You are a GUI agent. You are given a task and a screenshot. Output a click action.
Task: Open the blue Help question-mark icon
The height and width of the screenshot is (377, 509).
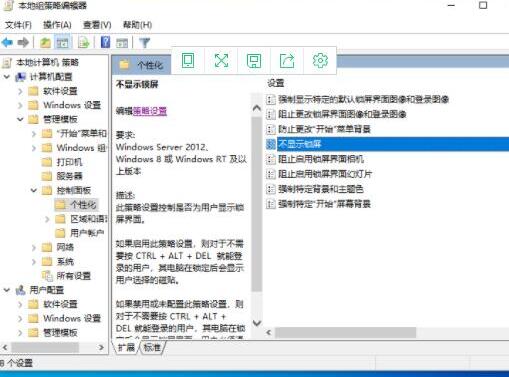[105, 42]
